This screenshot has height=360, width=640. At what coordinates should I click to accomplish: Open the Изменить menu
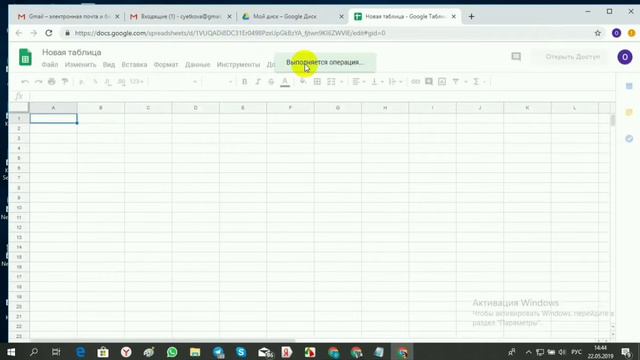80,64
